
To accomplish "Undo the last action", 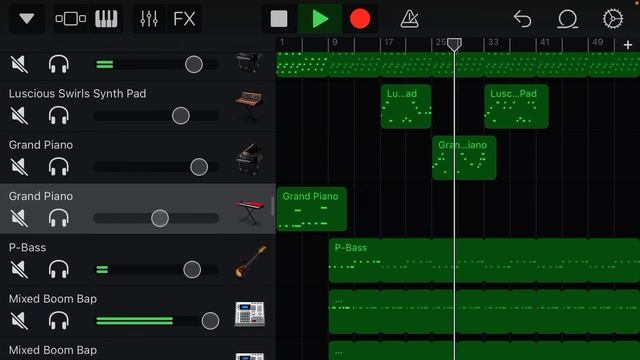I will click(522, 19).
